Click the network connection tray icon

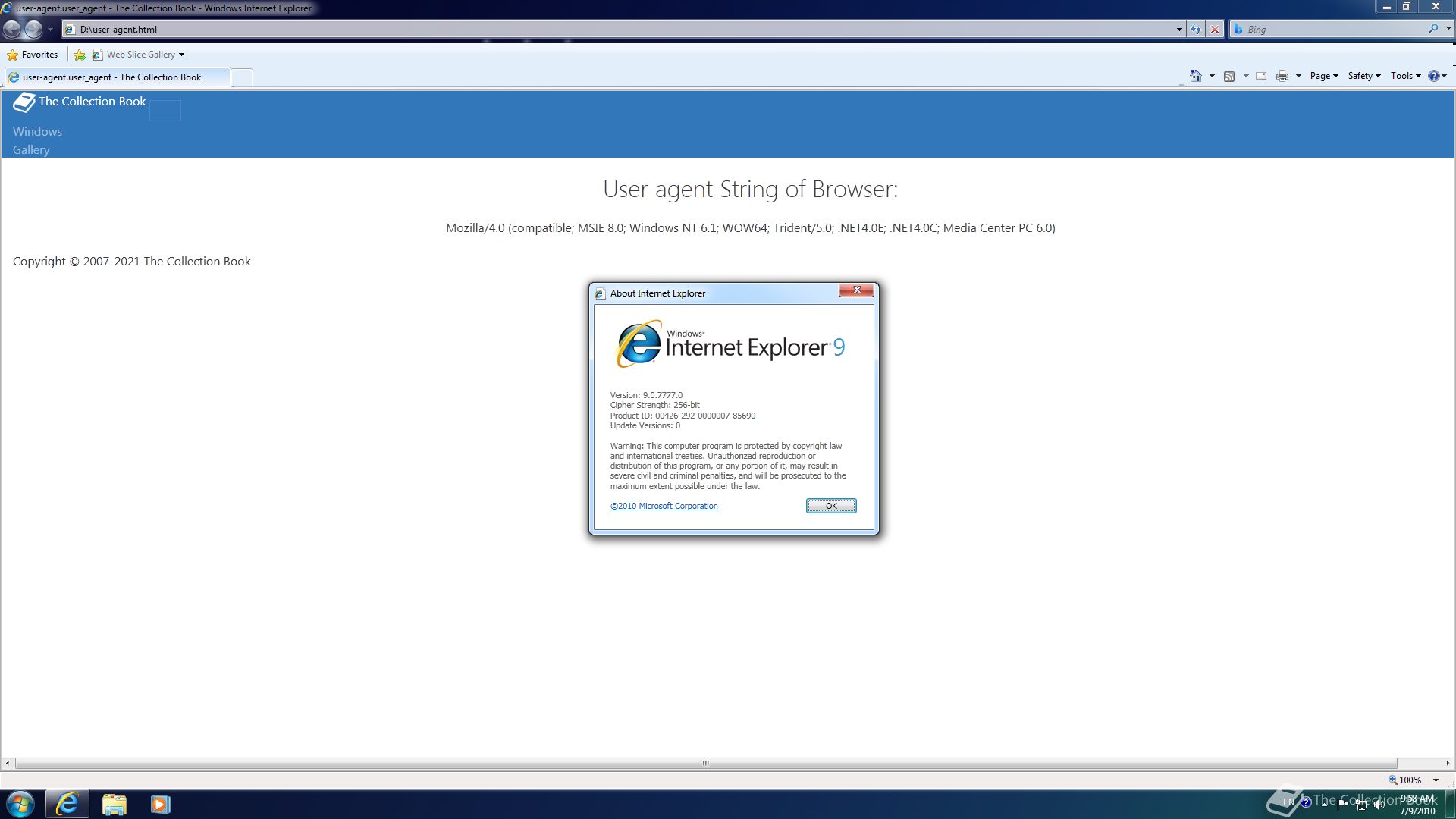(x=1361, y=805)
